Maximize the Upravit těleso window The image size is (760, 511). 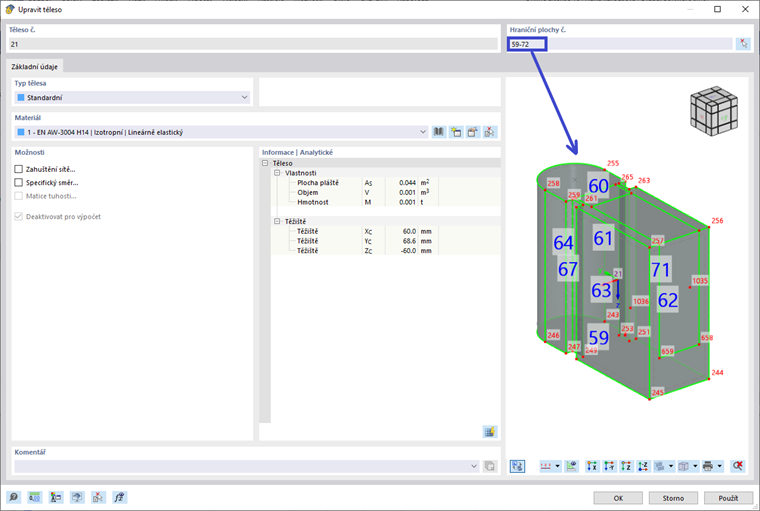tap(717, 9)
